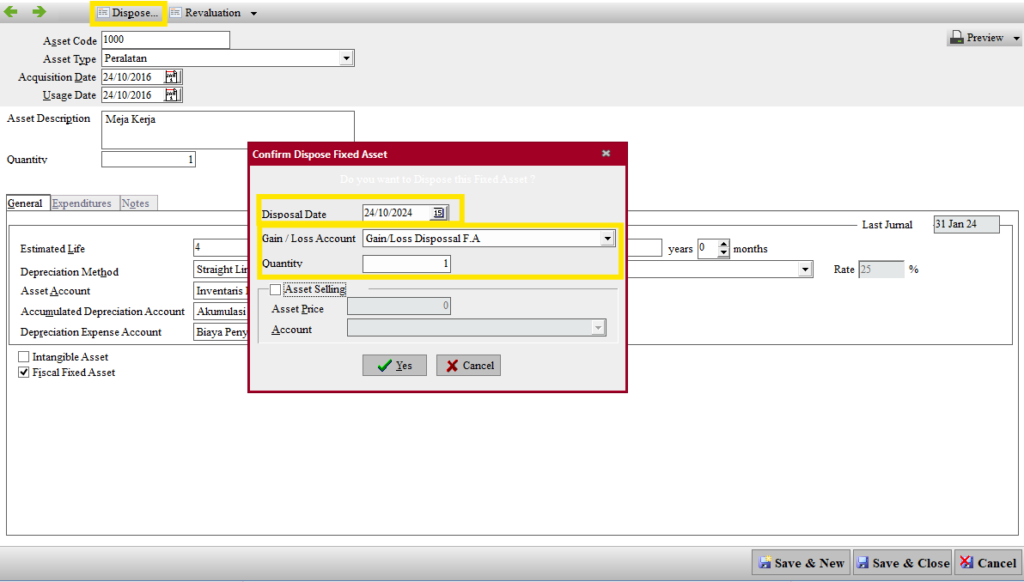Click the Save & Close button
This screenshot has width=1024, height=582.
(903, 562)
